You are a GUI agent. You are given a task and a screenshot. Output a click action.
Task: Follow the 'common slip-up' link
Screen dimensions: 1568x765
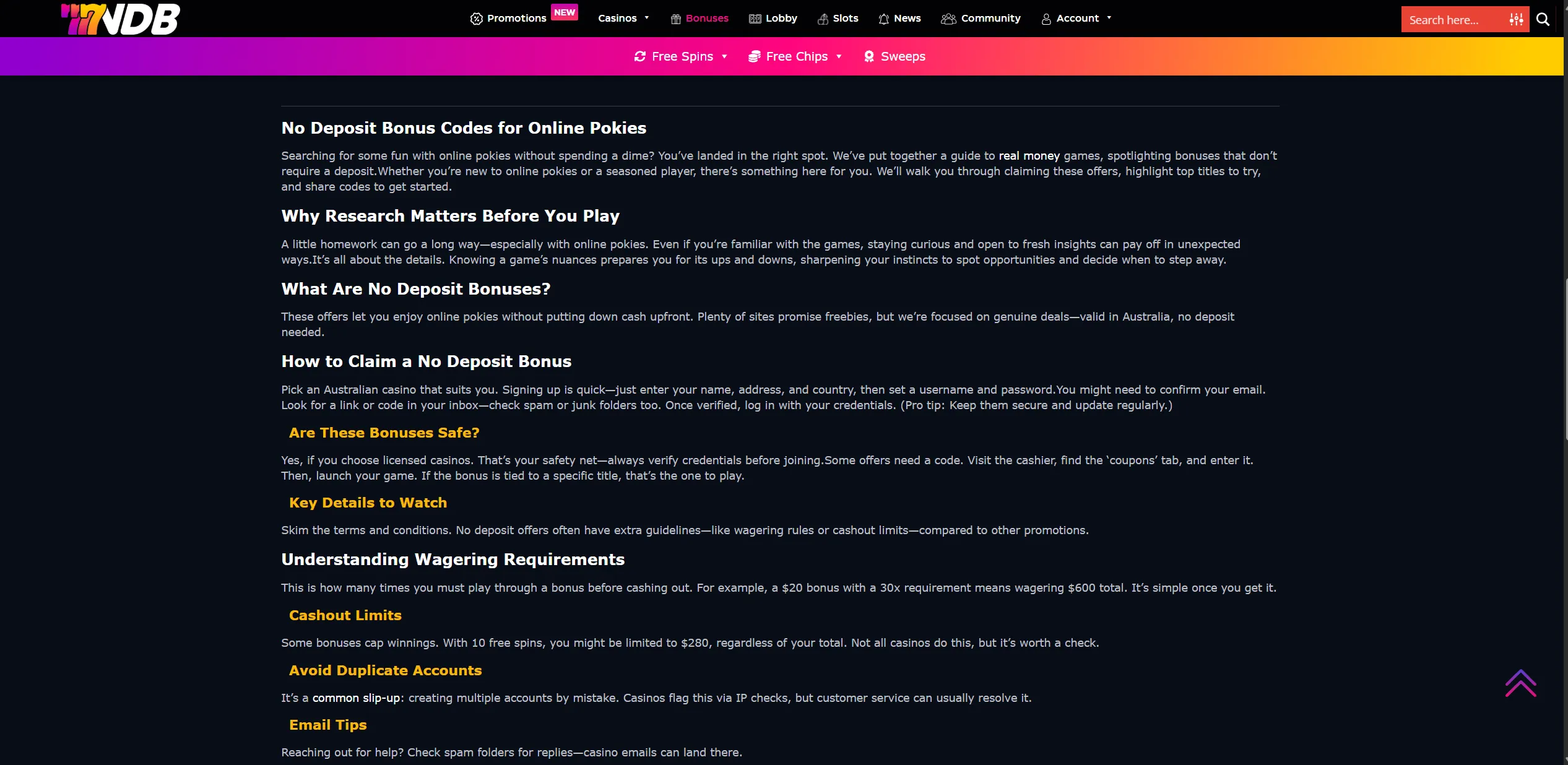pos(356,698)
